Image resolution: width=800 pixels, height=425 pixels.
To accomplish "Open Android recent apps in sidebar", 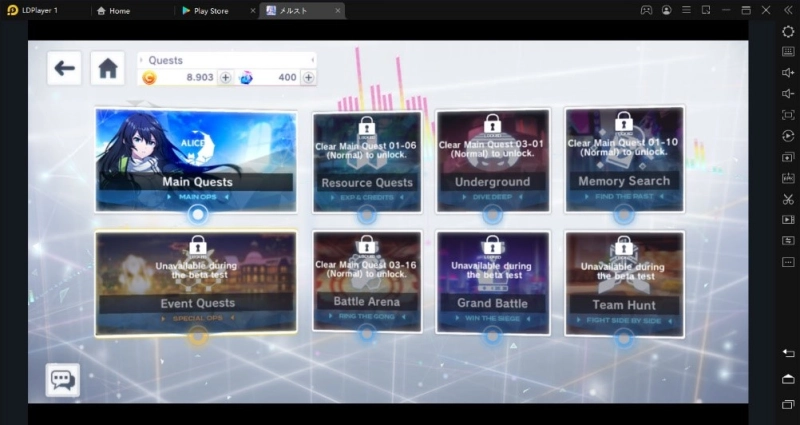I will [788, 405].
